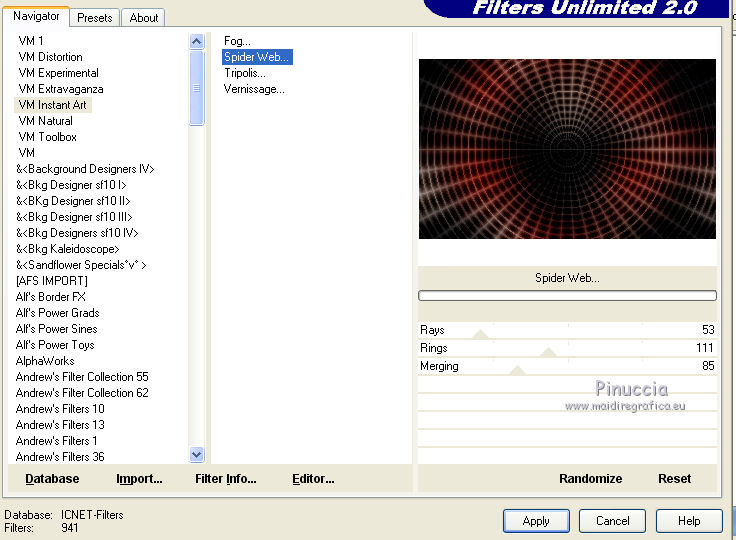Select Andrew's Filter Collection 62
The height and width of the screenshot is (540, 736).
pyautogui.click(x=82, y=393)
